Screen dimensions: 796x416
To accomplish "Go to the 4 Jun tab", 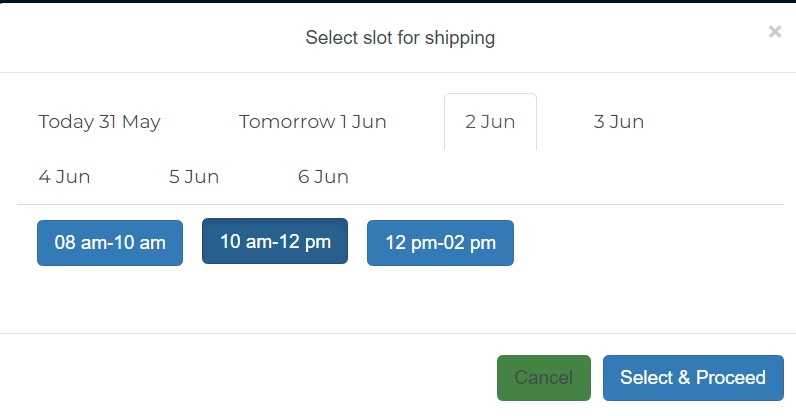I will [64, 177].
